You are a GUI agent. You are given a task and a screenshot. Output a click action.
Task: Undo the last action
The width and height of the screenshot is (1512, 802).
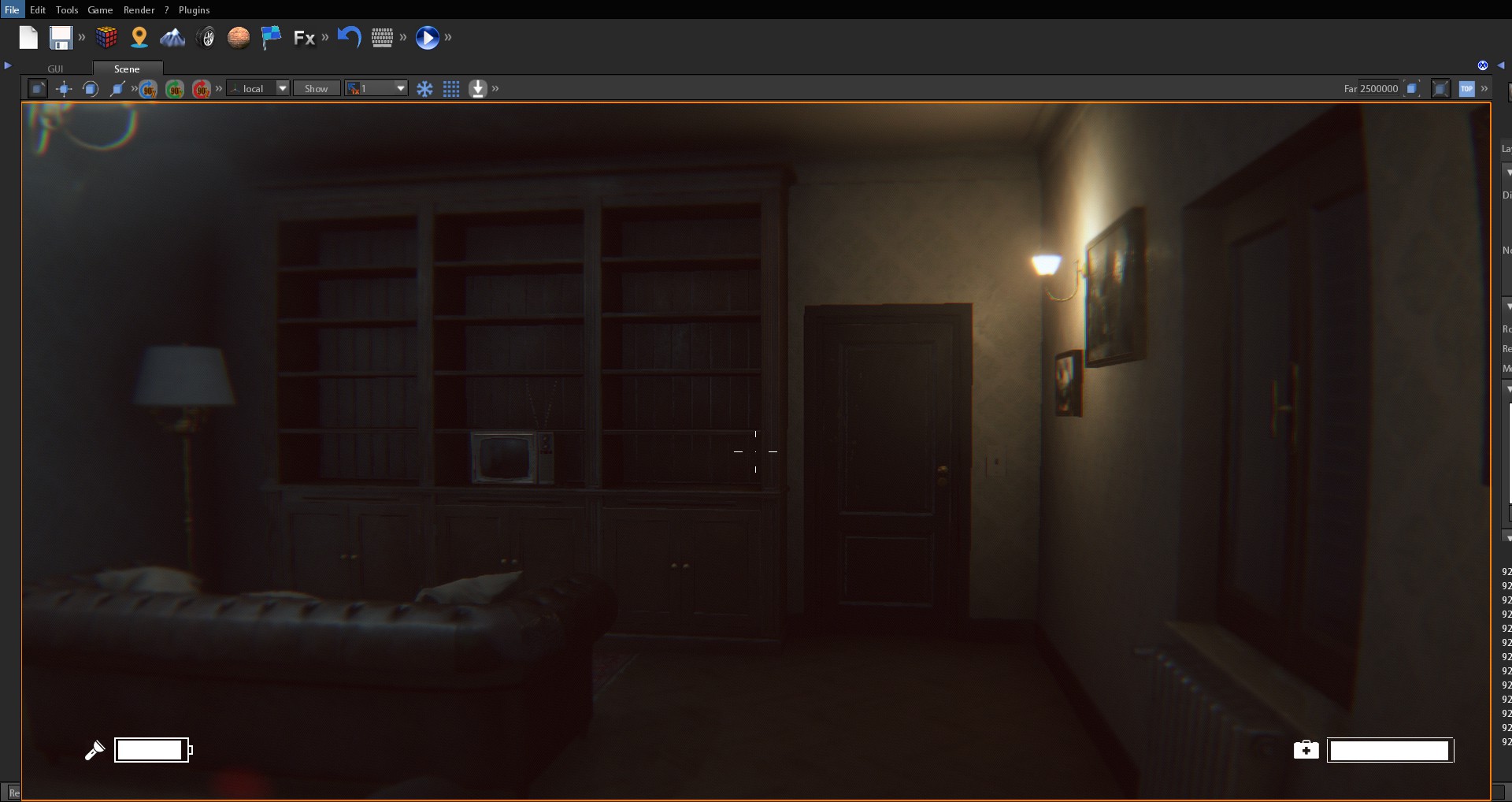[x=349, y=37]
